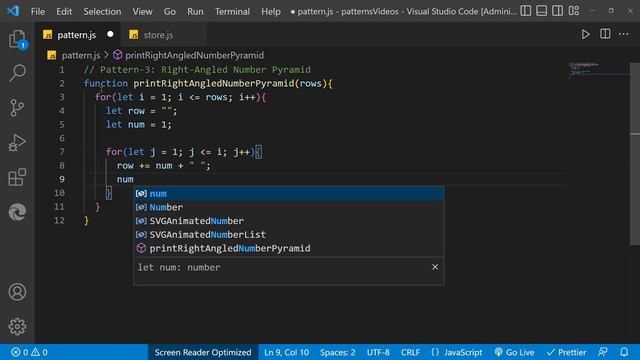Choose the 'Number' suggestion

click(x=288, y=207)
